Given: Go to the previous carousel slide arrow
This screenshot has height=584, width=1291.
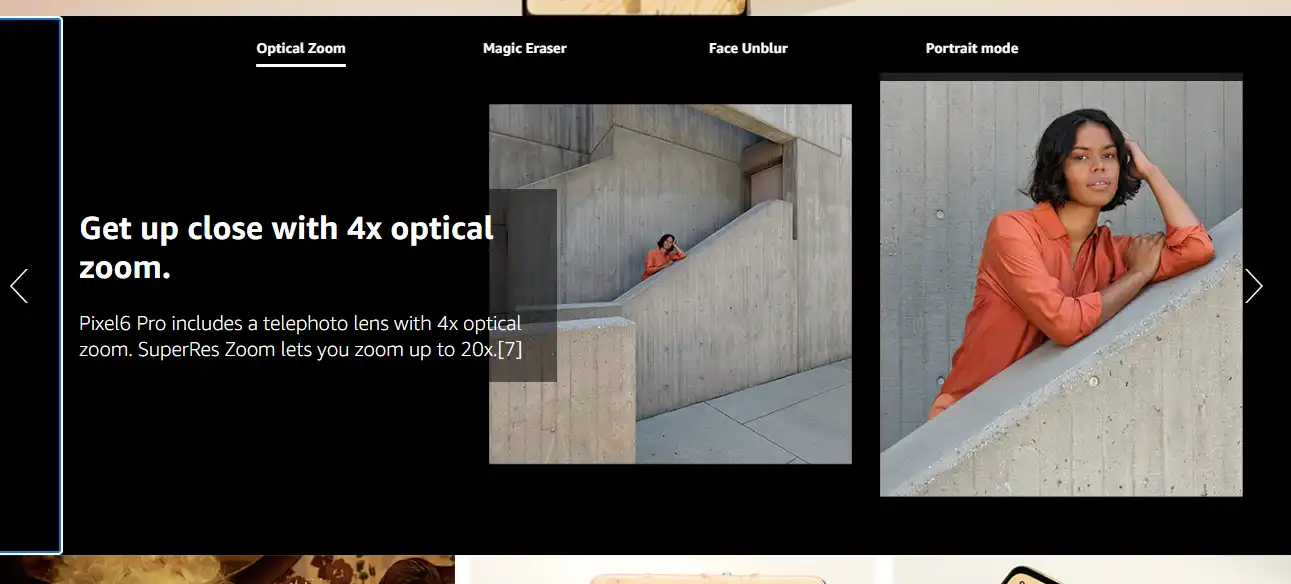Looking at the screenshot, I should pos(19,286).
